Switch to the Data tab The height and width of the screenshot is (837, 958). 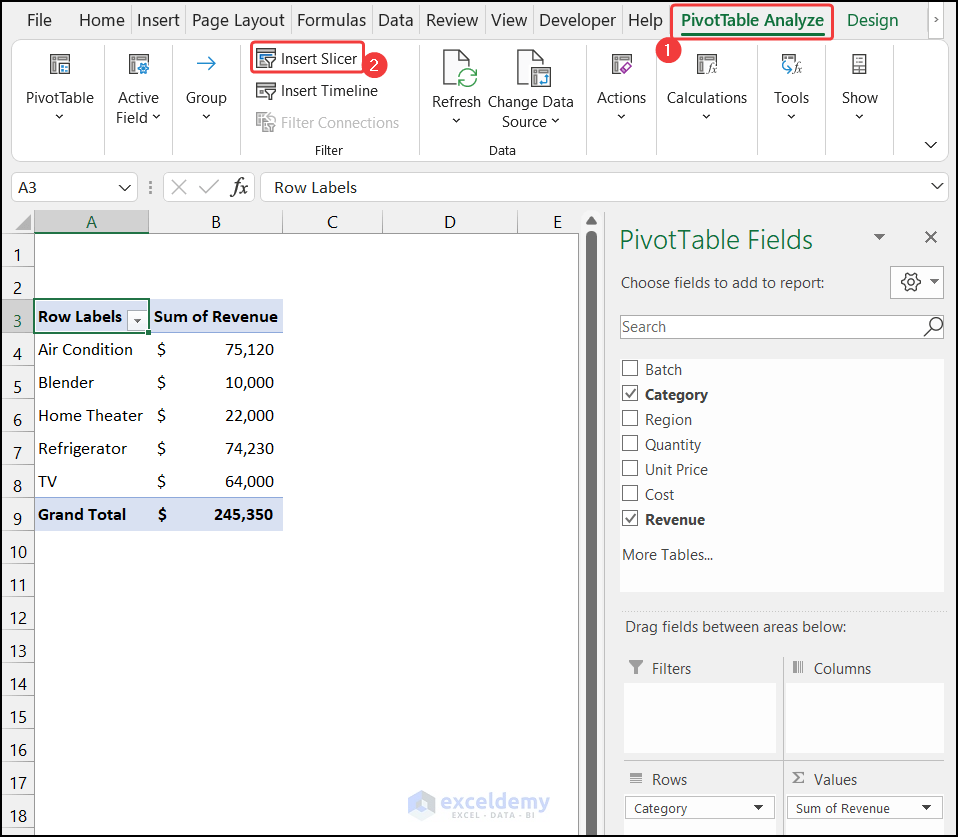[395, 20]
